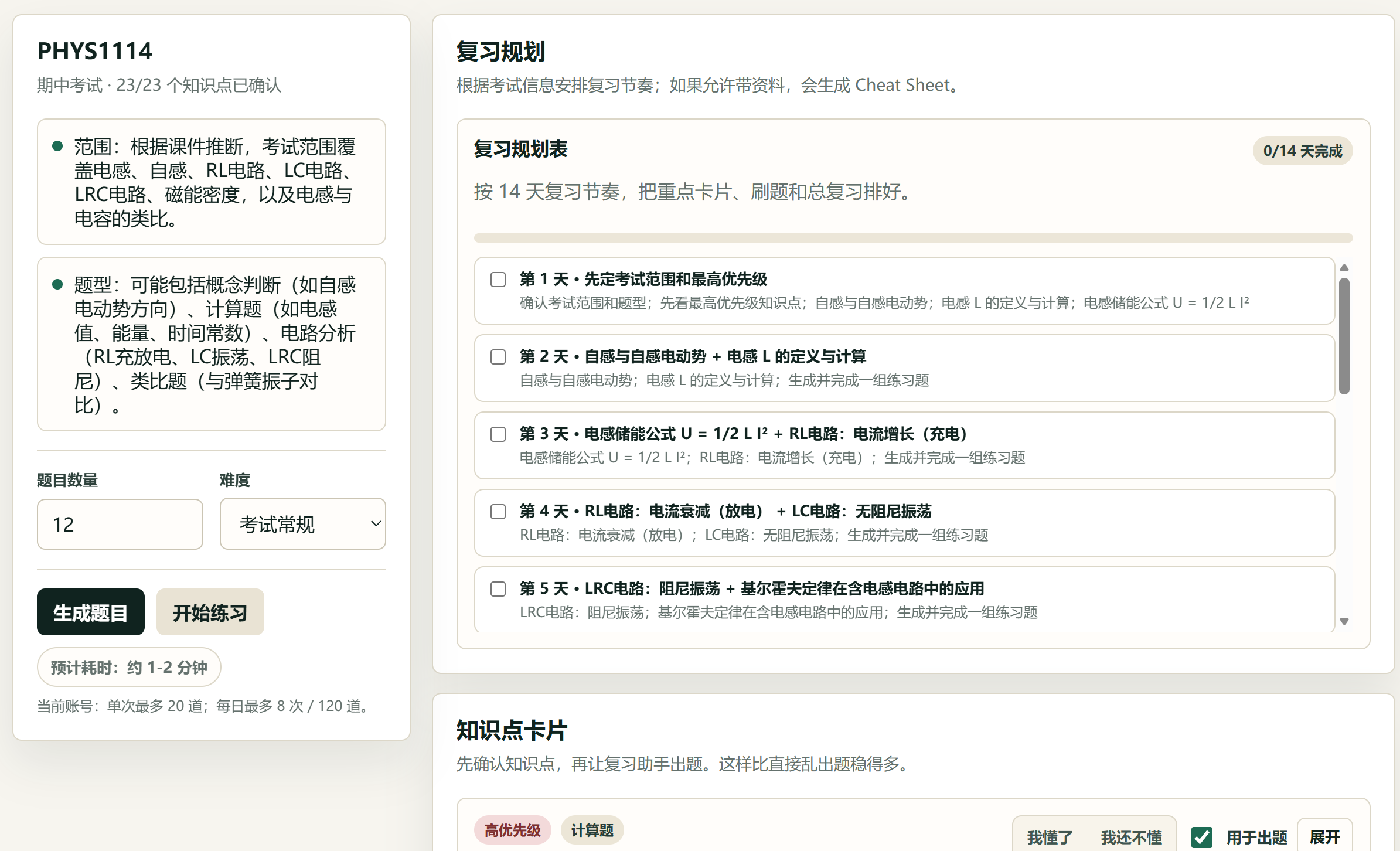Select the 第 5 天 · LRC电路：阻尼振荡 row title
The height and width of the screenshot is (851, 1400).
752,588
